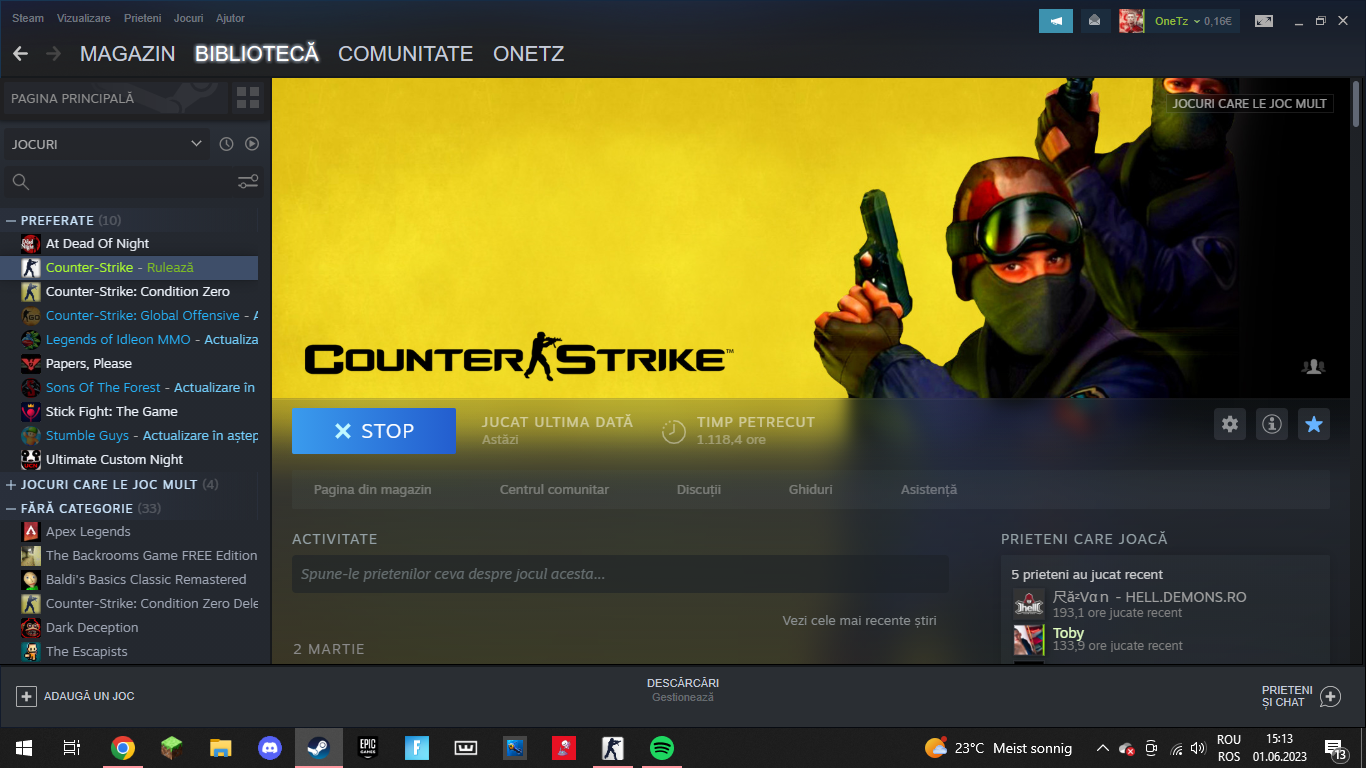Open the Vizualizare menu

84,18
